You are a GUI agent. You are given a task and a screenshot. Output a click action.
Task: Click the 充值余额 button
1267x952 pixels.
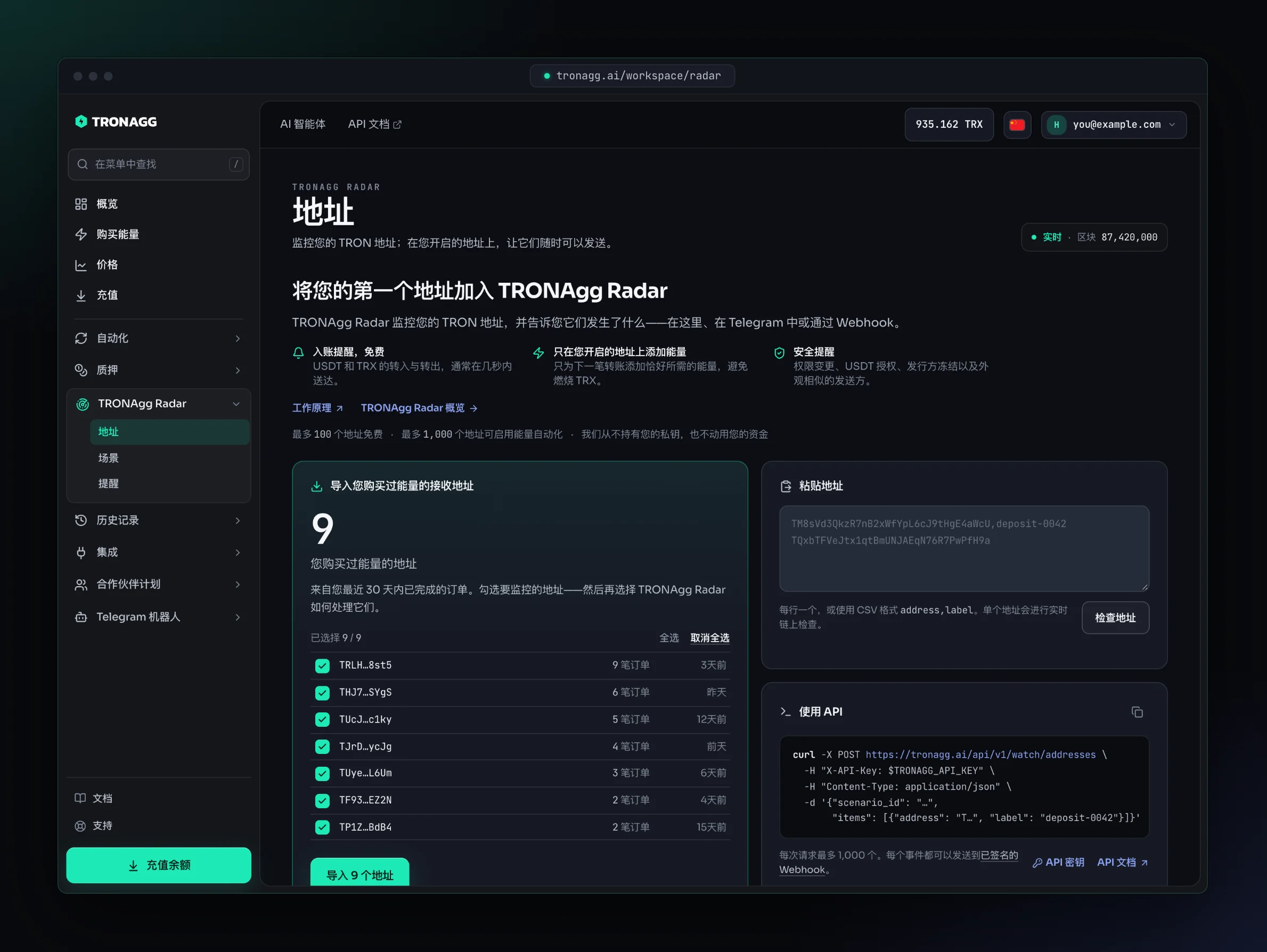pyautogui.click(x=159, y=865)
